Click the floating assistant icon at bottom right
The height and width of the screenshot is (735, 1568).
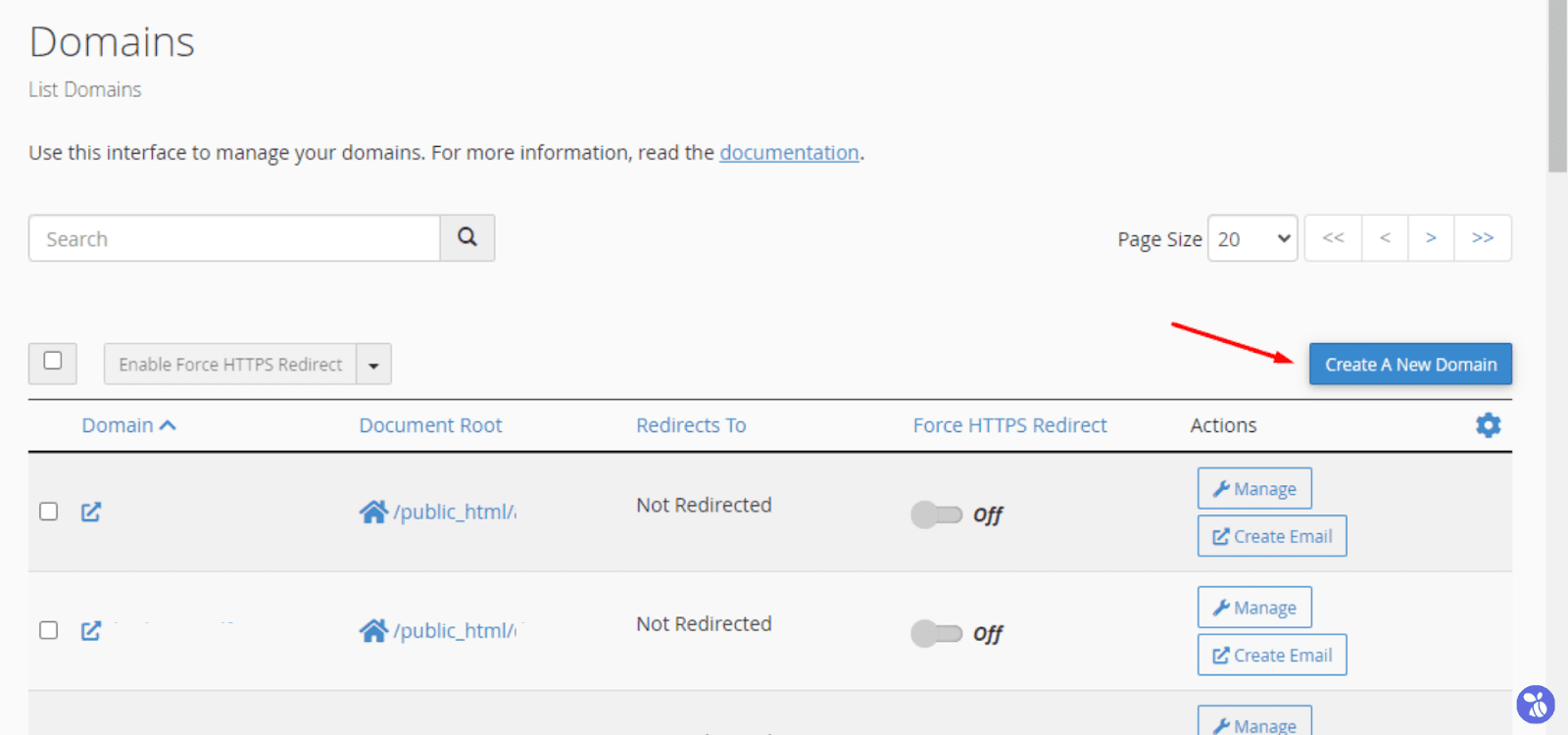click(1536, 704)
